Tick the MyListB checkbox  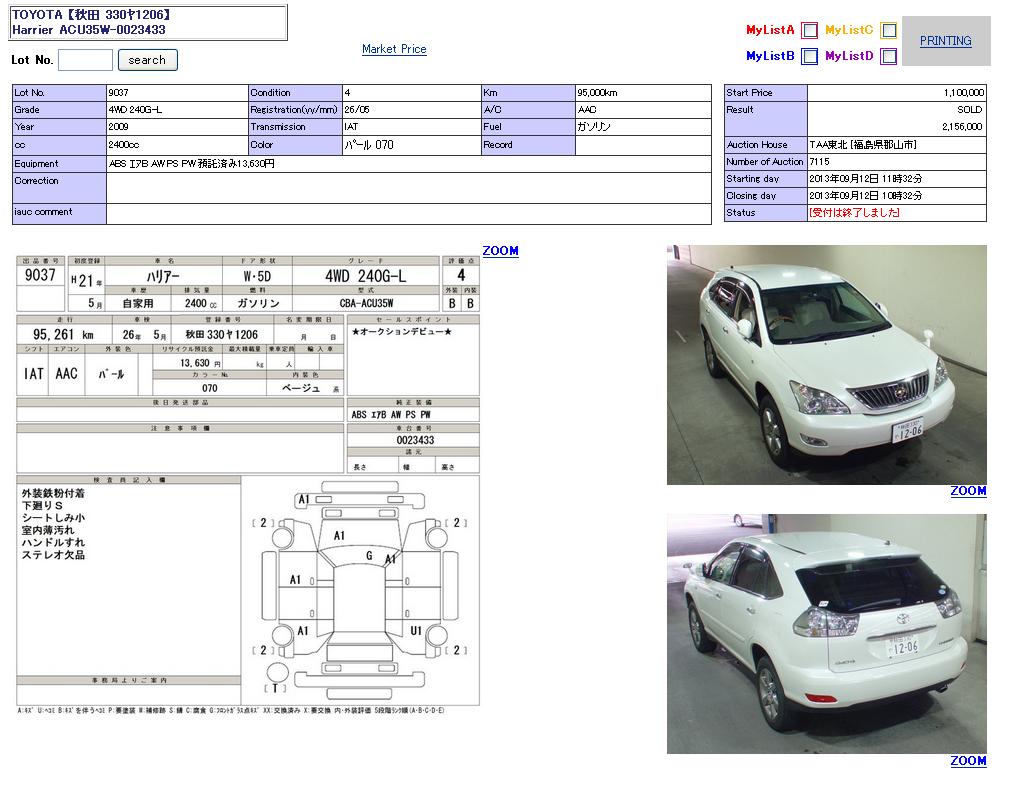tap(809, 57)
